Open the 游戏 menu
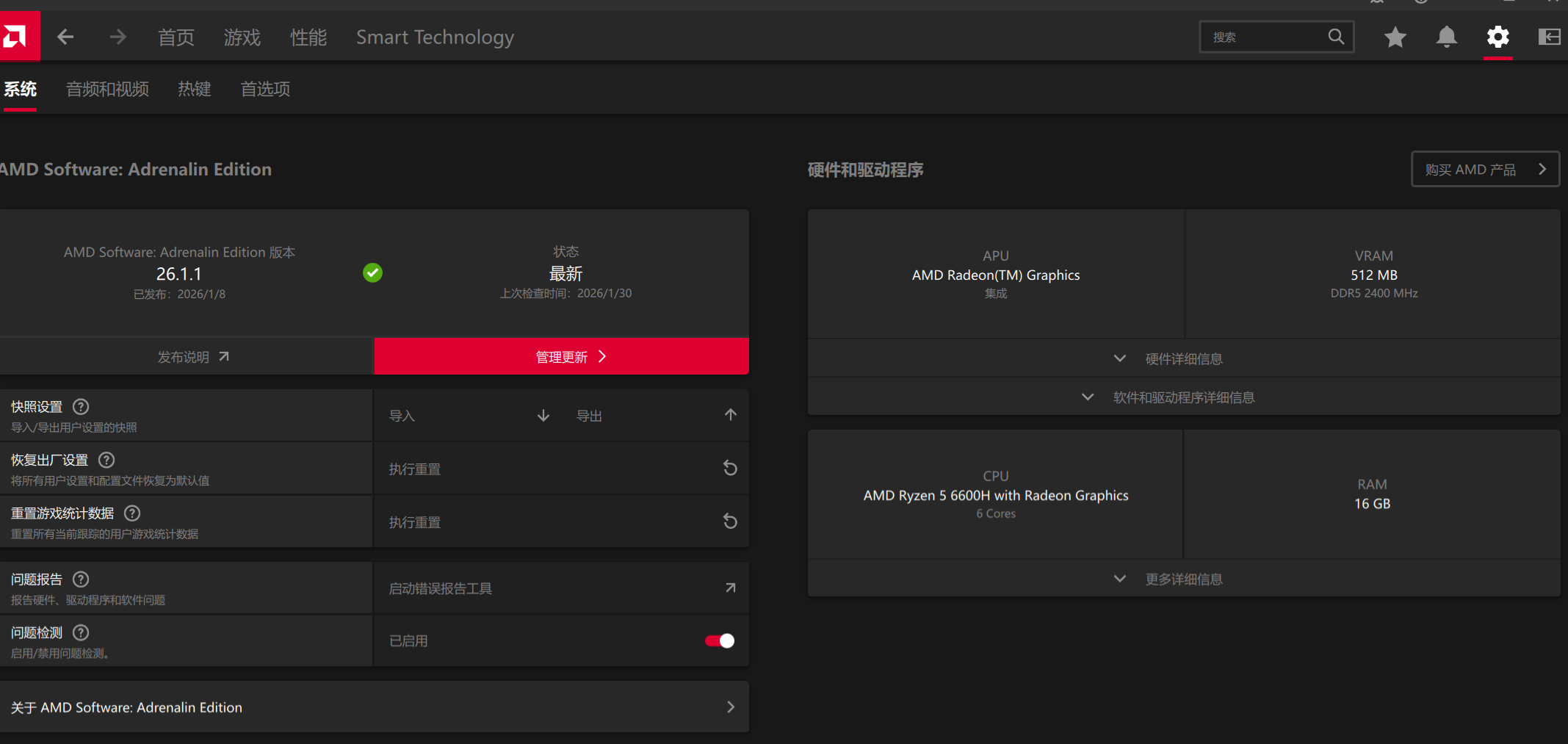This screenshot has height=744, width=1568. click(x=242, y=37)
